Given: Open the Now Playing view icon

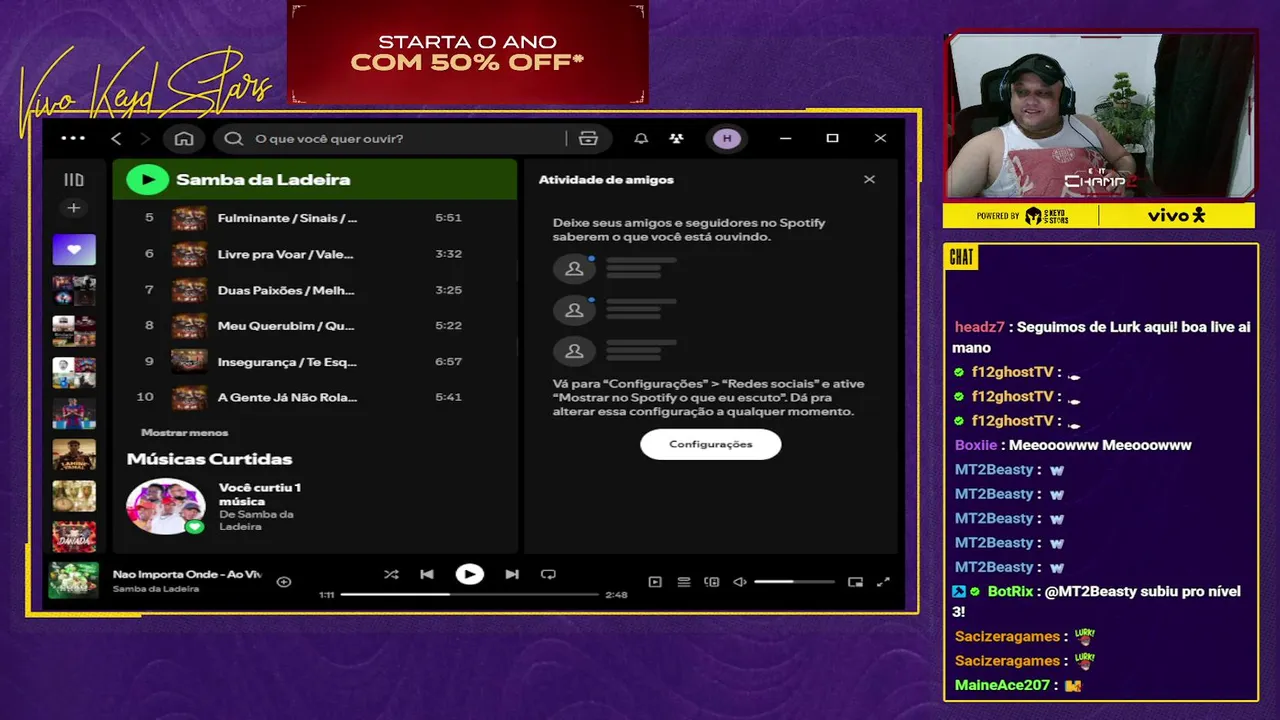Looking at the screenshot, I should [x=655, y=581].
